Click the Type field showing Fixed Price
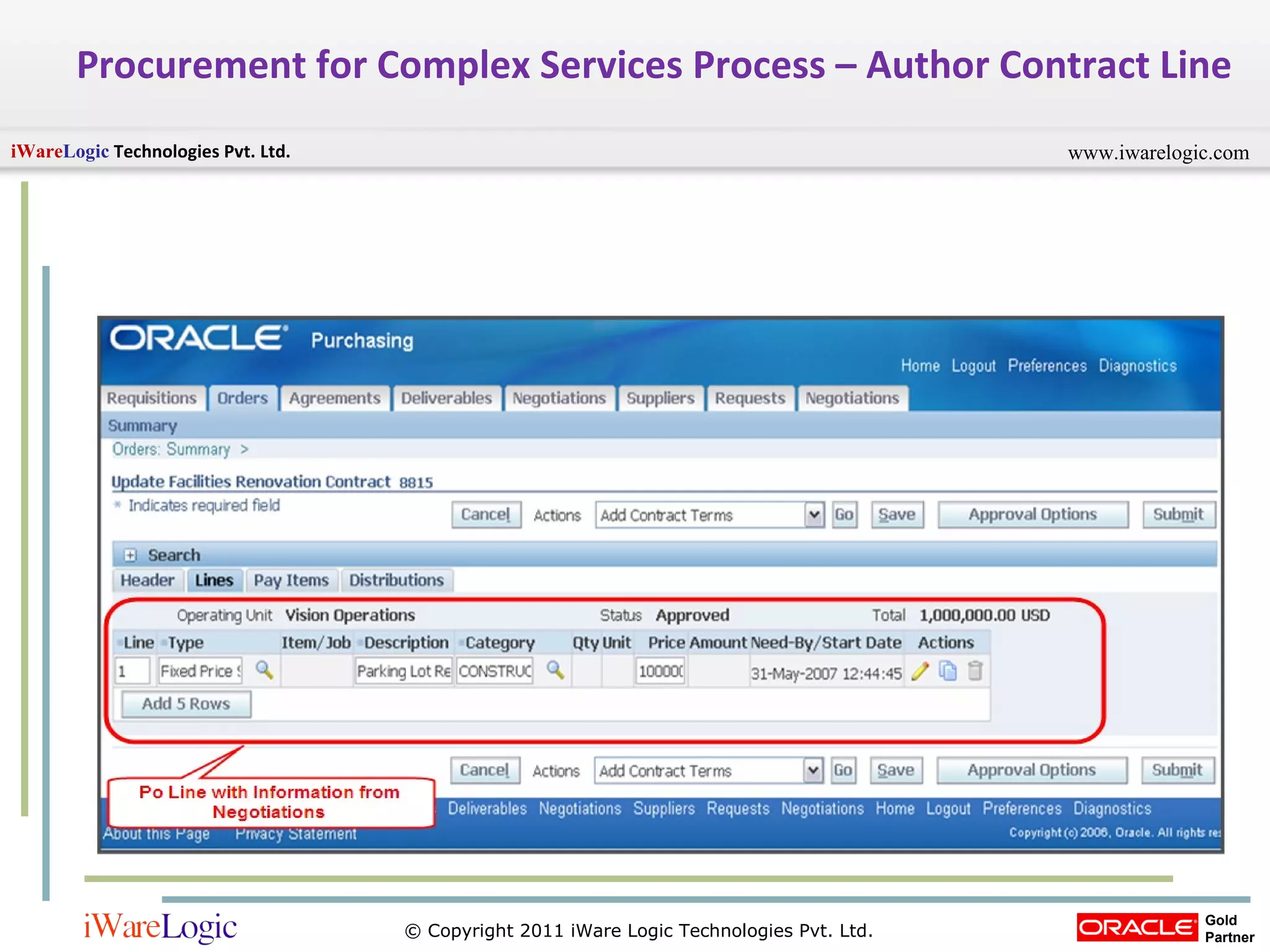The image size is (1270, 952). pos(200,671)
